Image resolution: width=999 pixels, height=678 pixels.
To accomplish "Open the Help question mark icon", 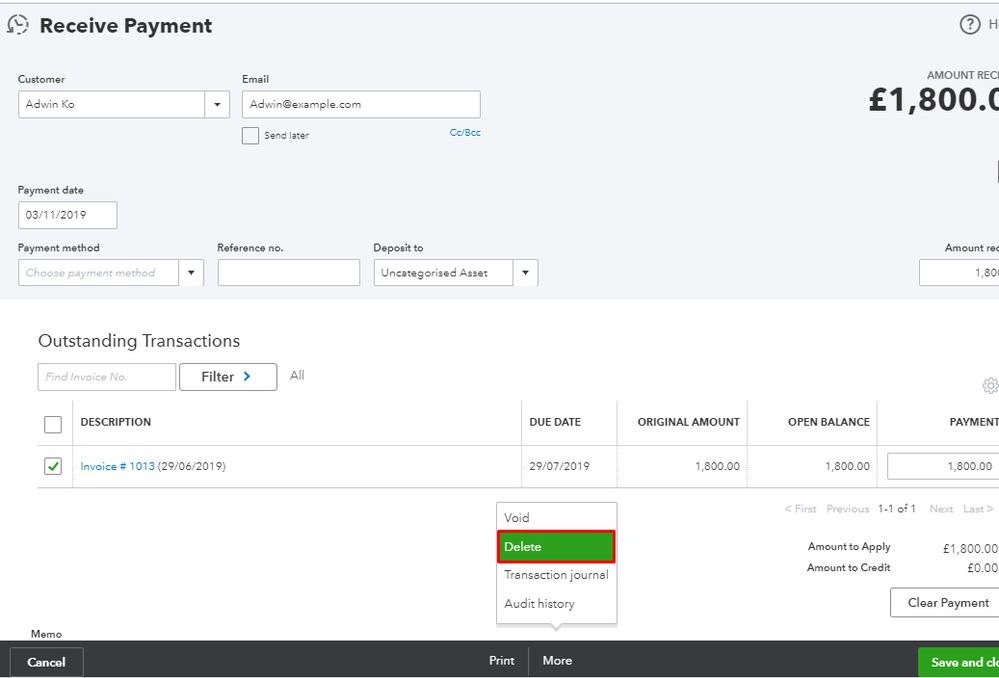I will pos(969,25).
